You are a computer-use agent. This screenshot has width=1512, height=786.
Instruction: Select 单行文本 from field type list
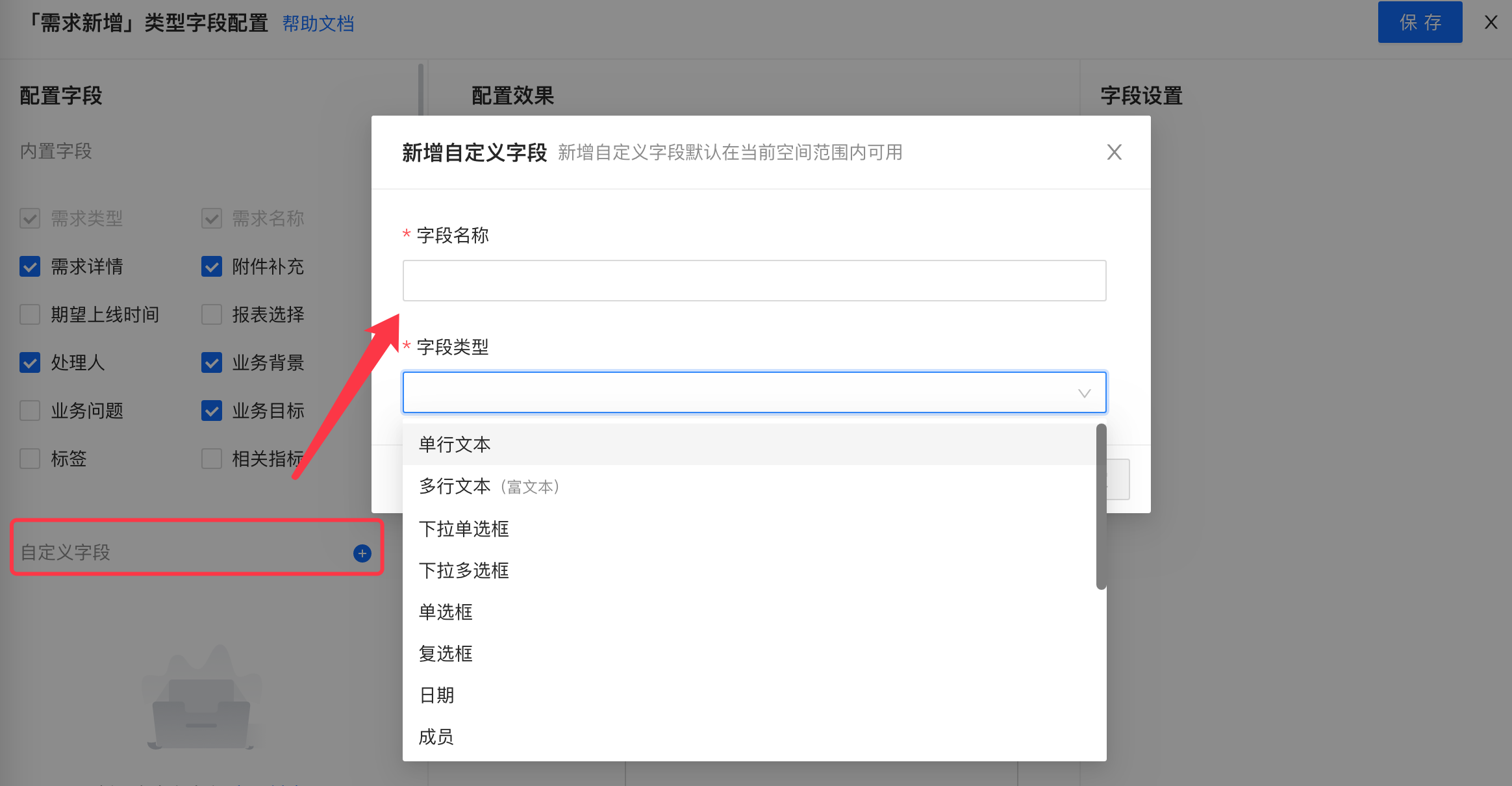pyautogui.click(x=455, y=444)
